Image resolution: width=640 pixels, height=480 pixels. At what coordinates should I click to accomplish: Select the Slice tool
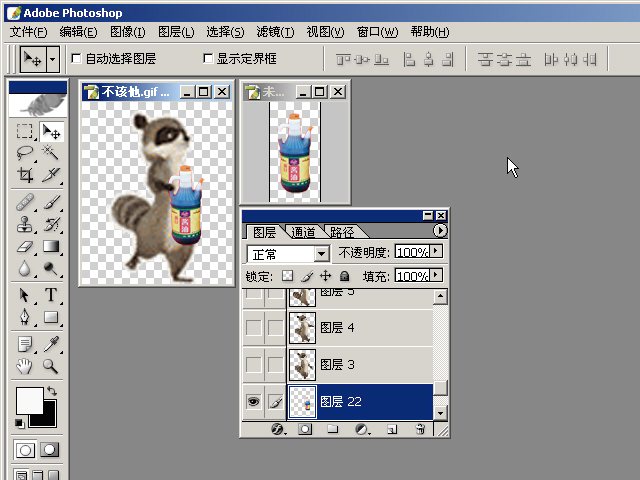click(x=51, y=175)
